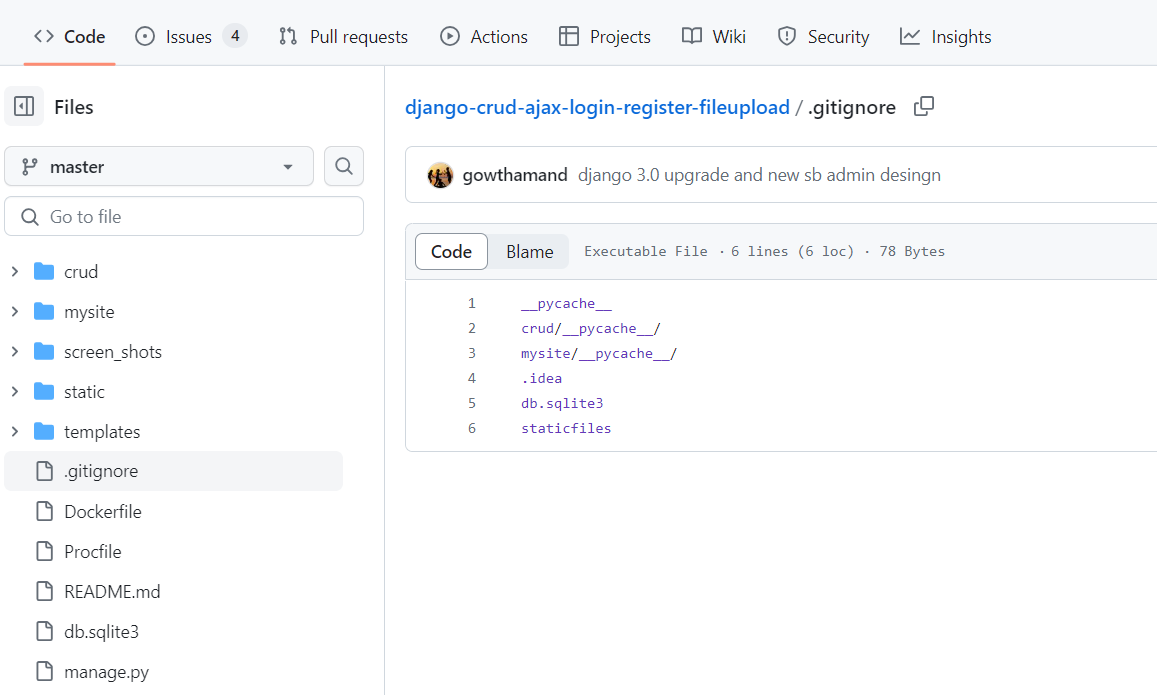Open the master branch dropdown
Viewport: 1157px width, 695px height.
click(159, 167)
